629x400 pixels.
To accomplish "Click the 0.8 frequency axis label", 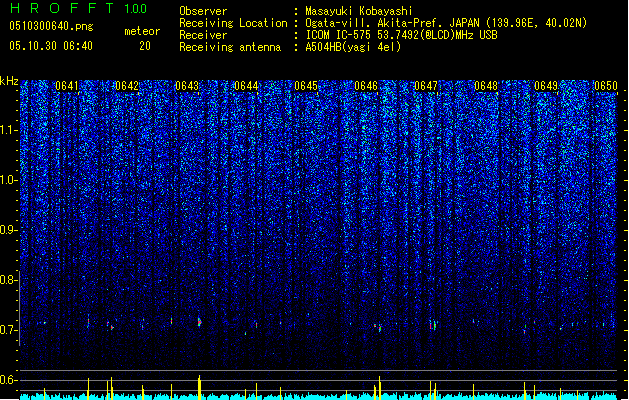I will pos(9,280).
